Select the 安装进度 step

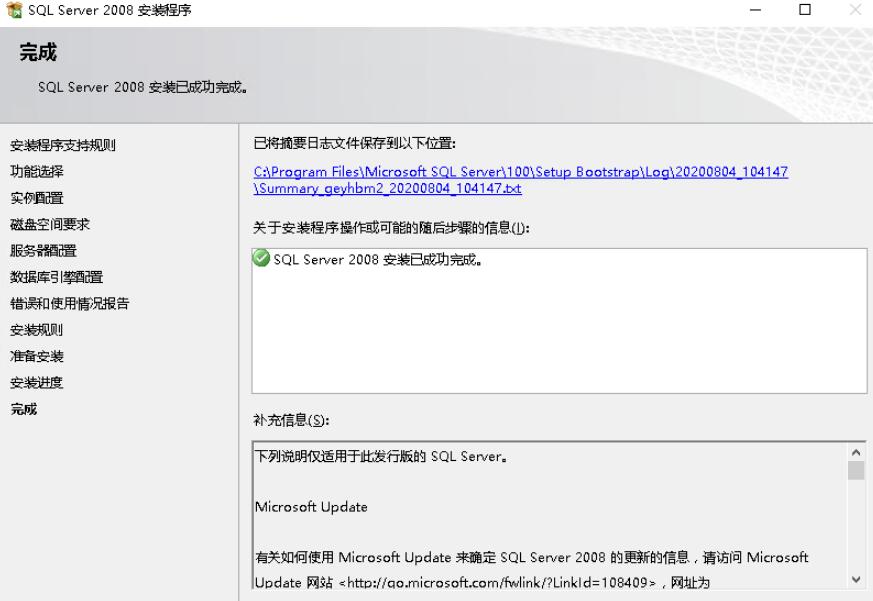point(37,383)
